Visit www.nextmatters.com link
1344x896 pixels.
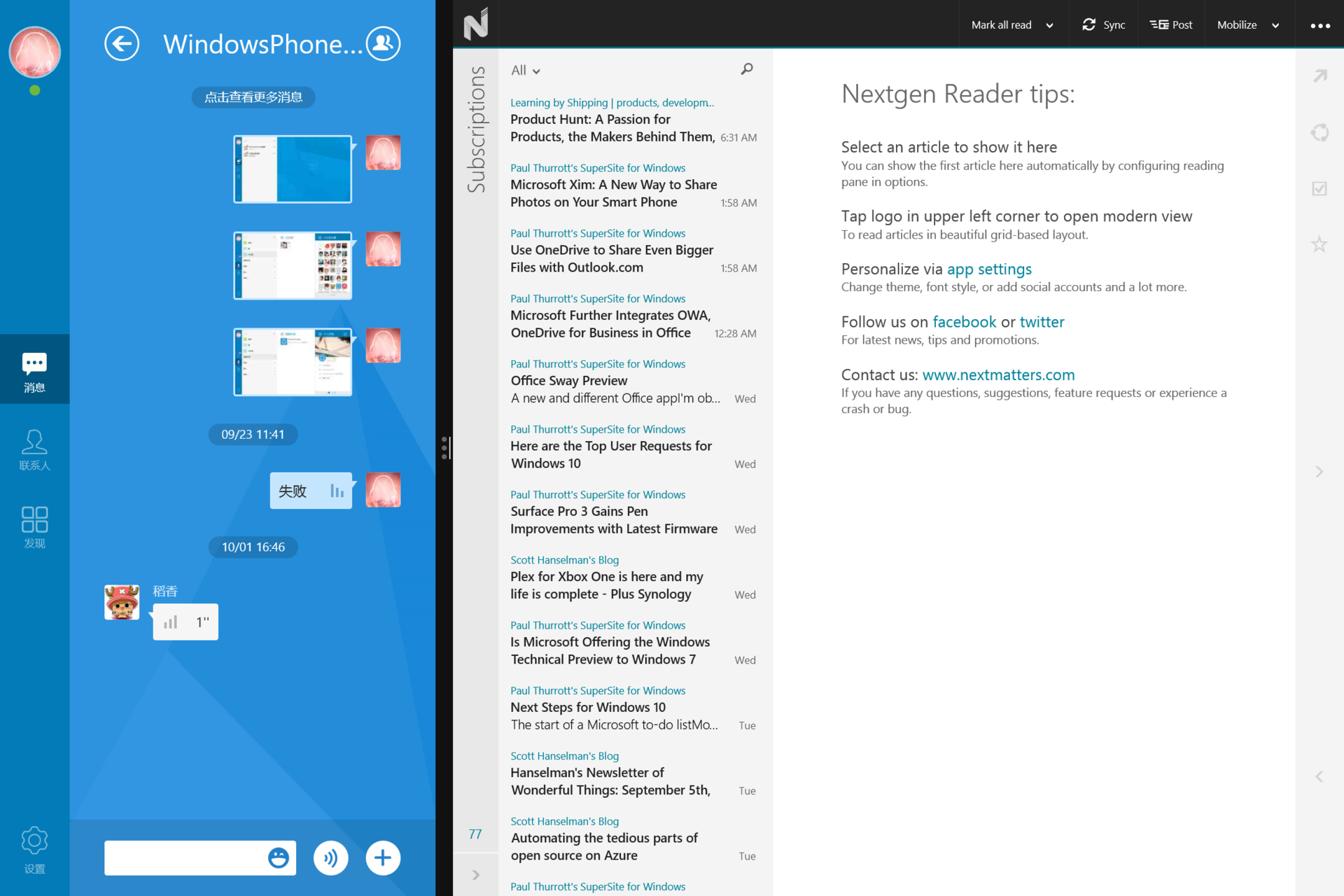pos(998,375)
